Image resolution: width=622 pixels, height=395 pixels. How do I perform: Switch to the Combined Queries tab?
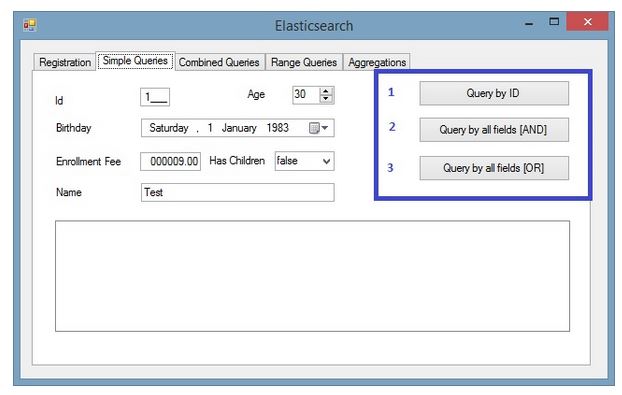click(x=219, y=62)
